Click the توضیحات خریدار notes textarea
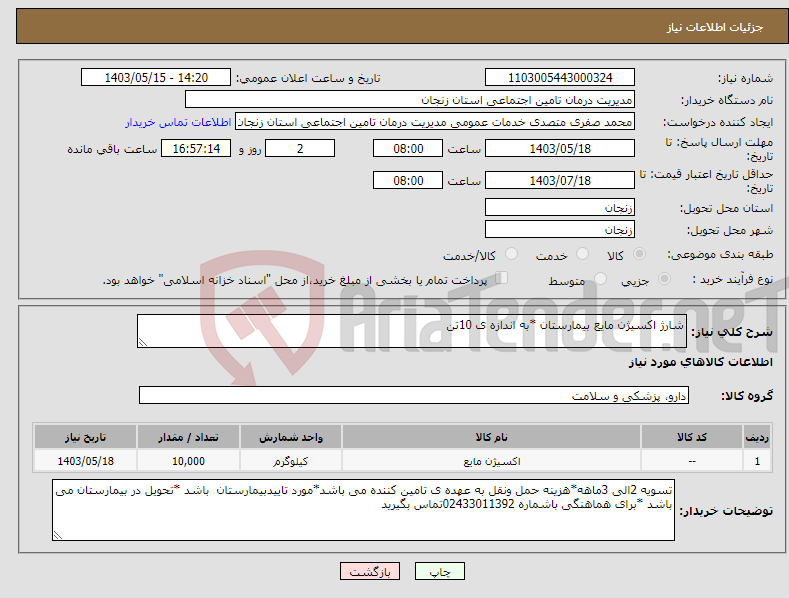The image size is (789, 598). (x=363, y=510)
